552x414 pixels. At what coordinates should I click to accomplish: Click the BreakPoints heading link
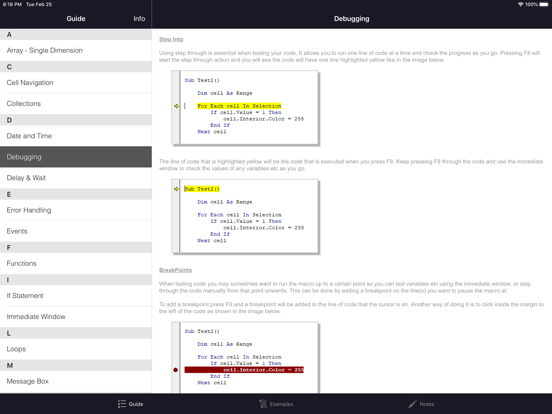[175, 270]
